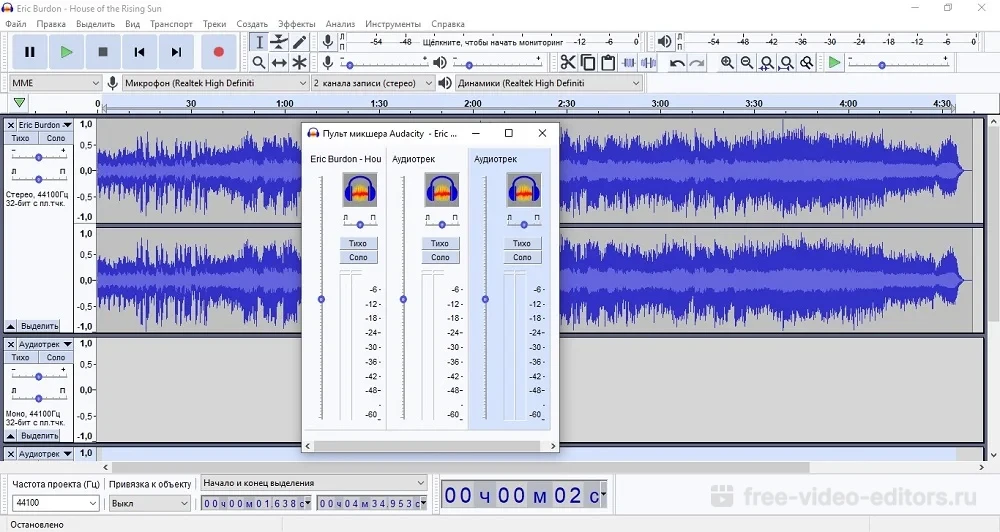
Task: Click the Stop button
Action: (103, 52)
